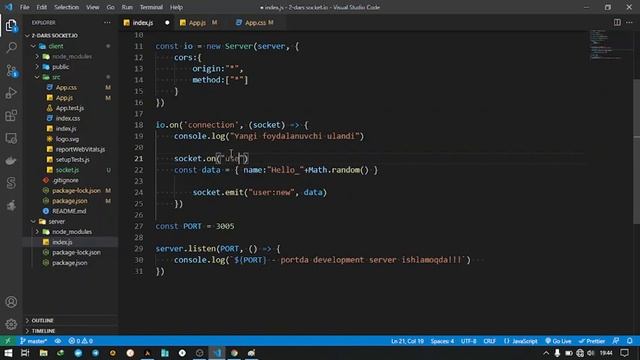Open Explorer views ellipsis menu
Viewport: 640px width, 360px height.
click(x=107, y=22)
